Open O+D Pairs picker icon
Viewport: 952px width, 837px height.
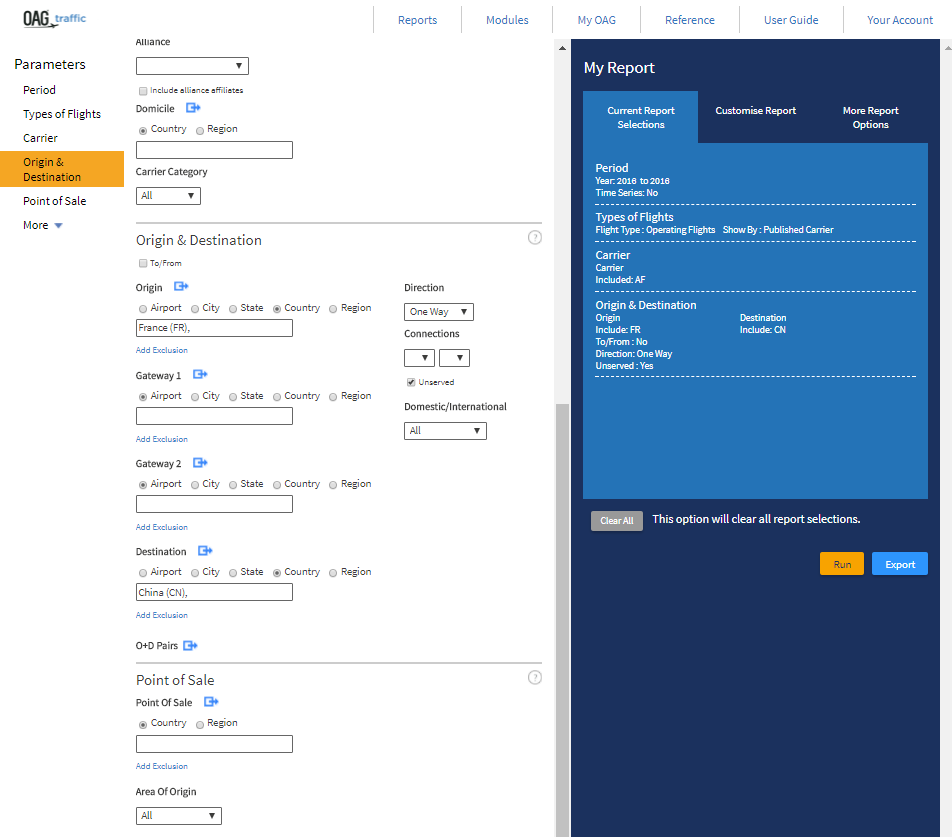(x=191, y=645)
